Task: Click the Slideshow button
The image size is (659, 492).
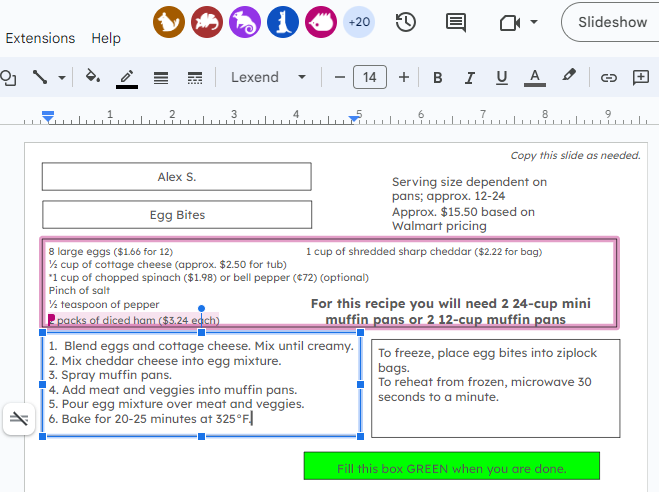Action: [612, 22]
